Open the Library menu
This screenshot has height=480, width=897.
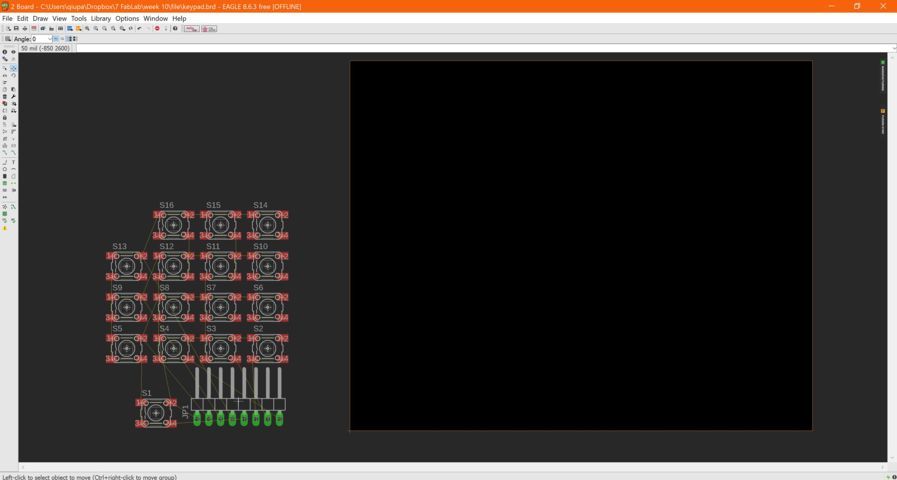click(x=101, y=18)
